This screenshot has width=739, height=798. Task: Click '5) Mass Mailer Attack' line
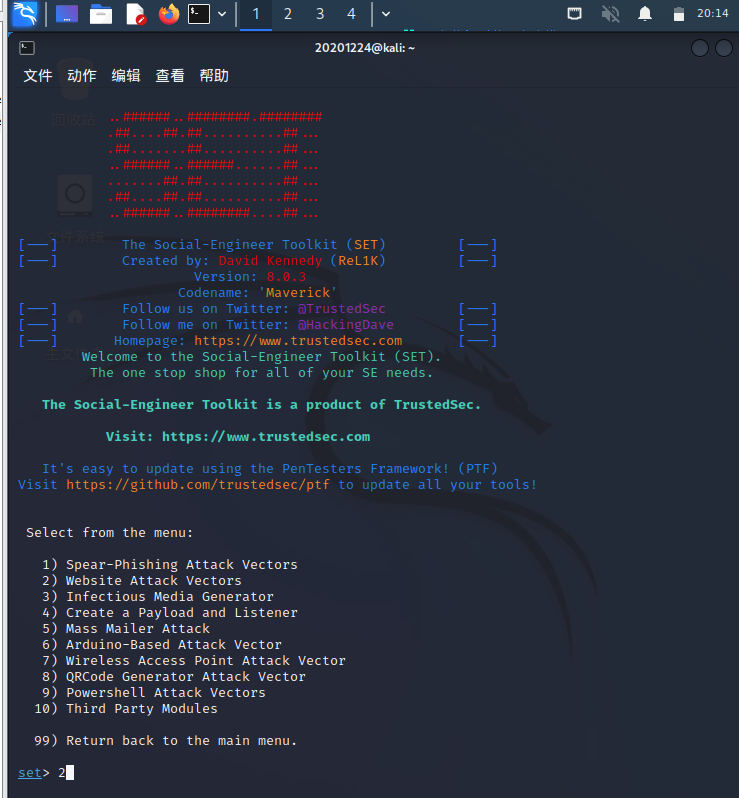[x=126, y=629]
